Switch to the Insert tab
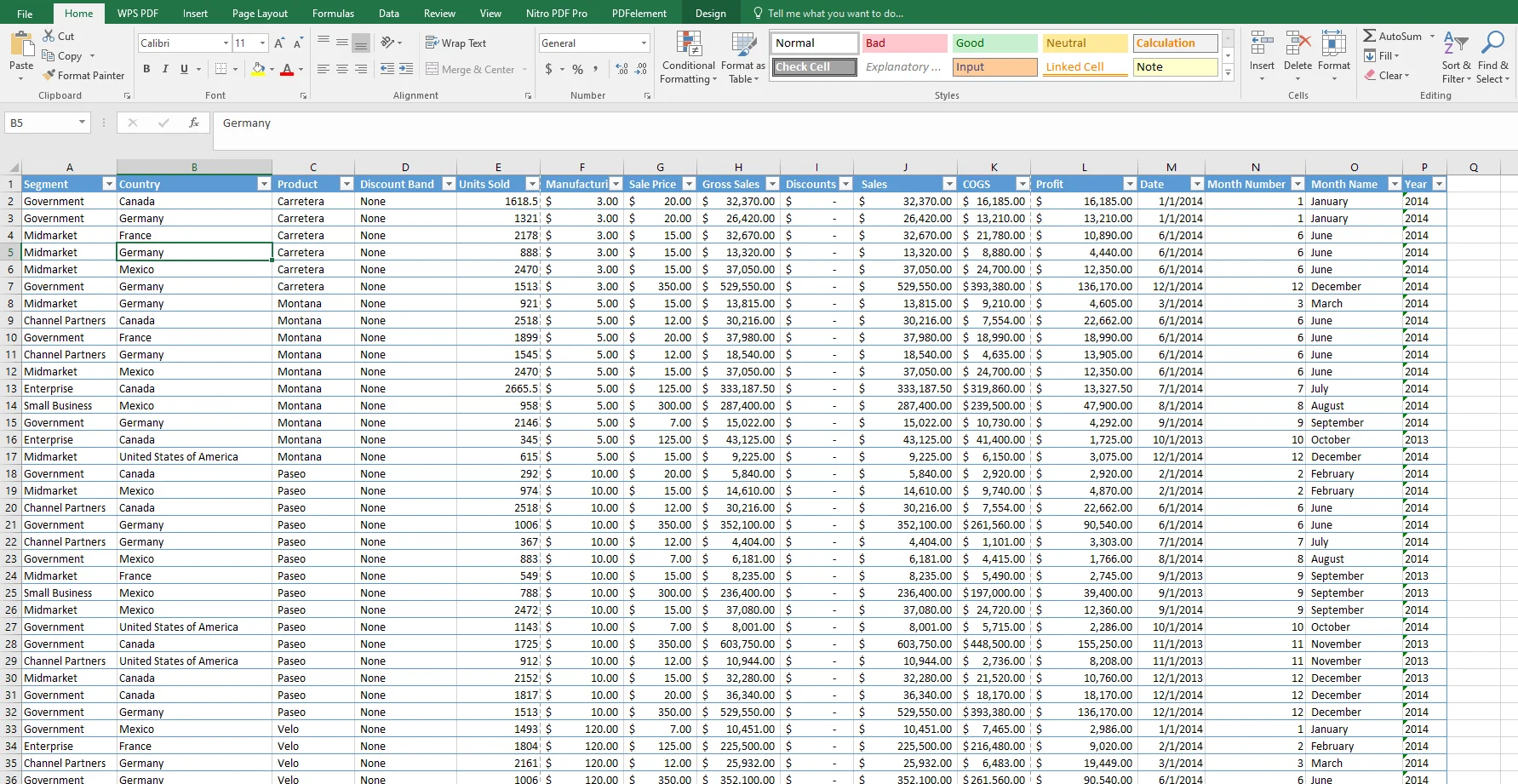The width and height of the screenshot is (1518, 784). (x=195, y=14)
